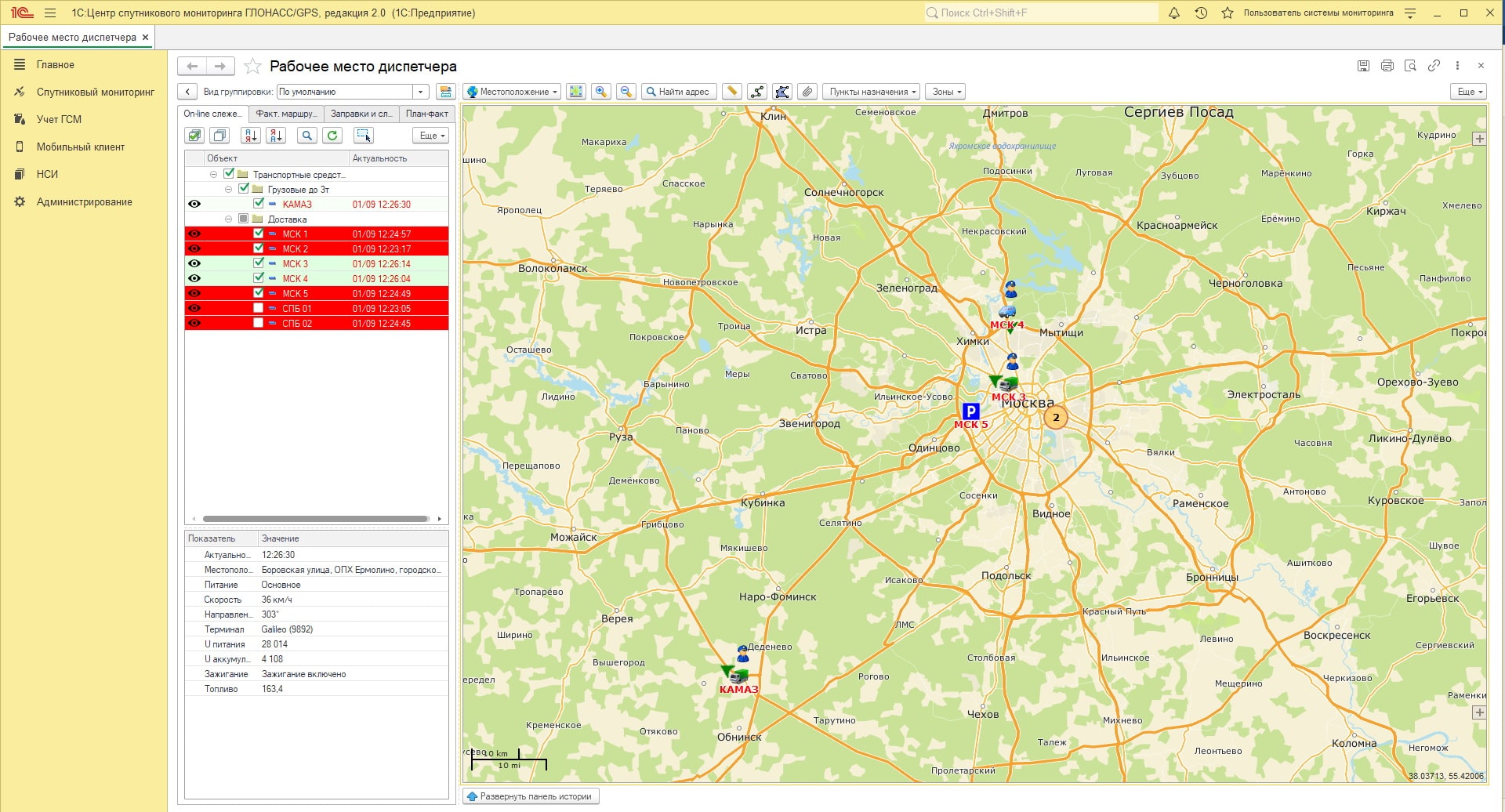Print the current form
The image size is (1505, 812).
(1387, 66)
